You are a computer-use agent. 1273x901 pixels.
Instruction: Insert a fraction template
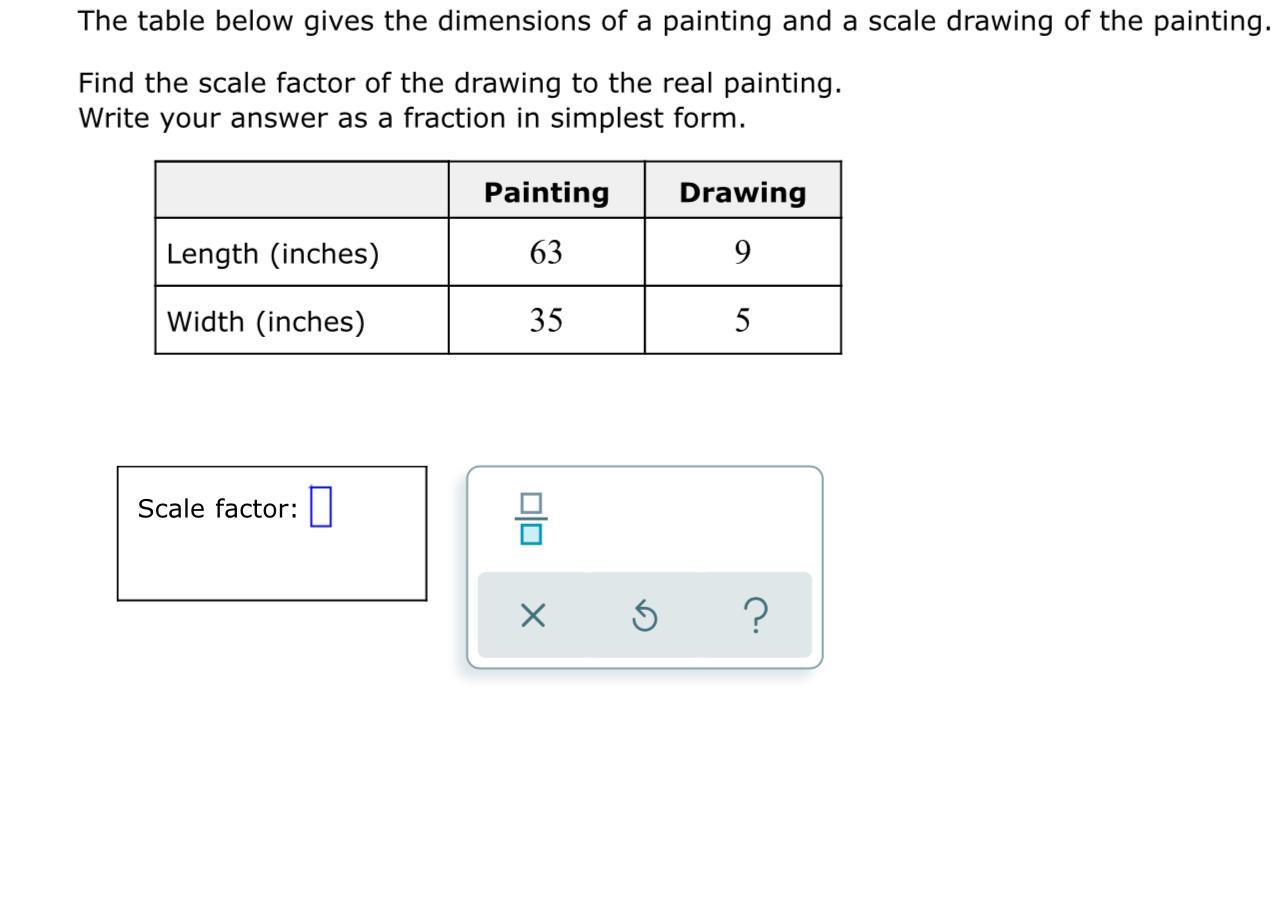tap(531, 518)
